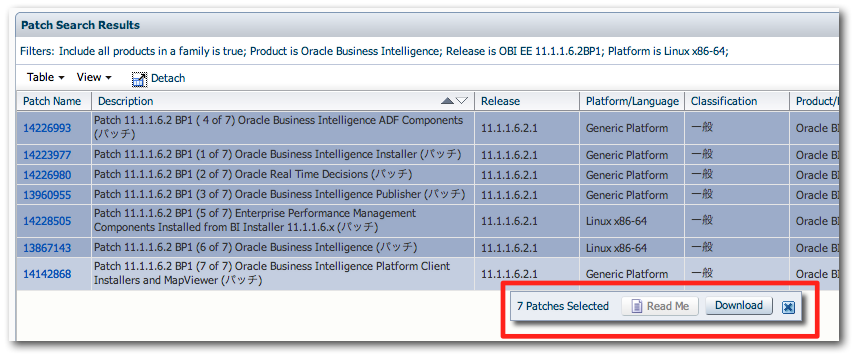Open patch 14223977 link

tap(47, 155)
